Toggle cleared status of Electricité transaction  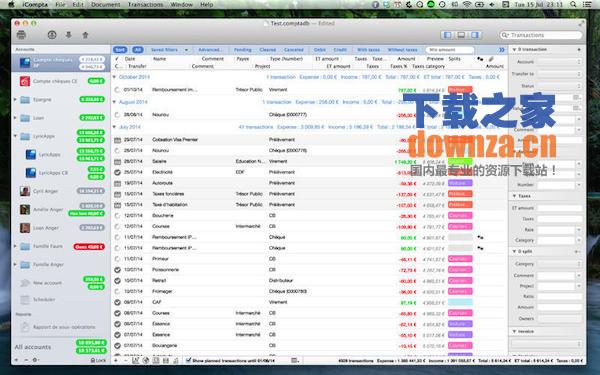coord(117,172)
